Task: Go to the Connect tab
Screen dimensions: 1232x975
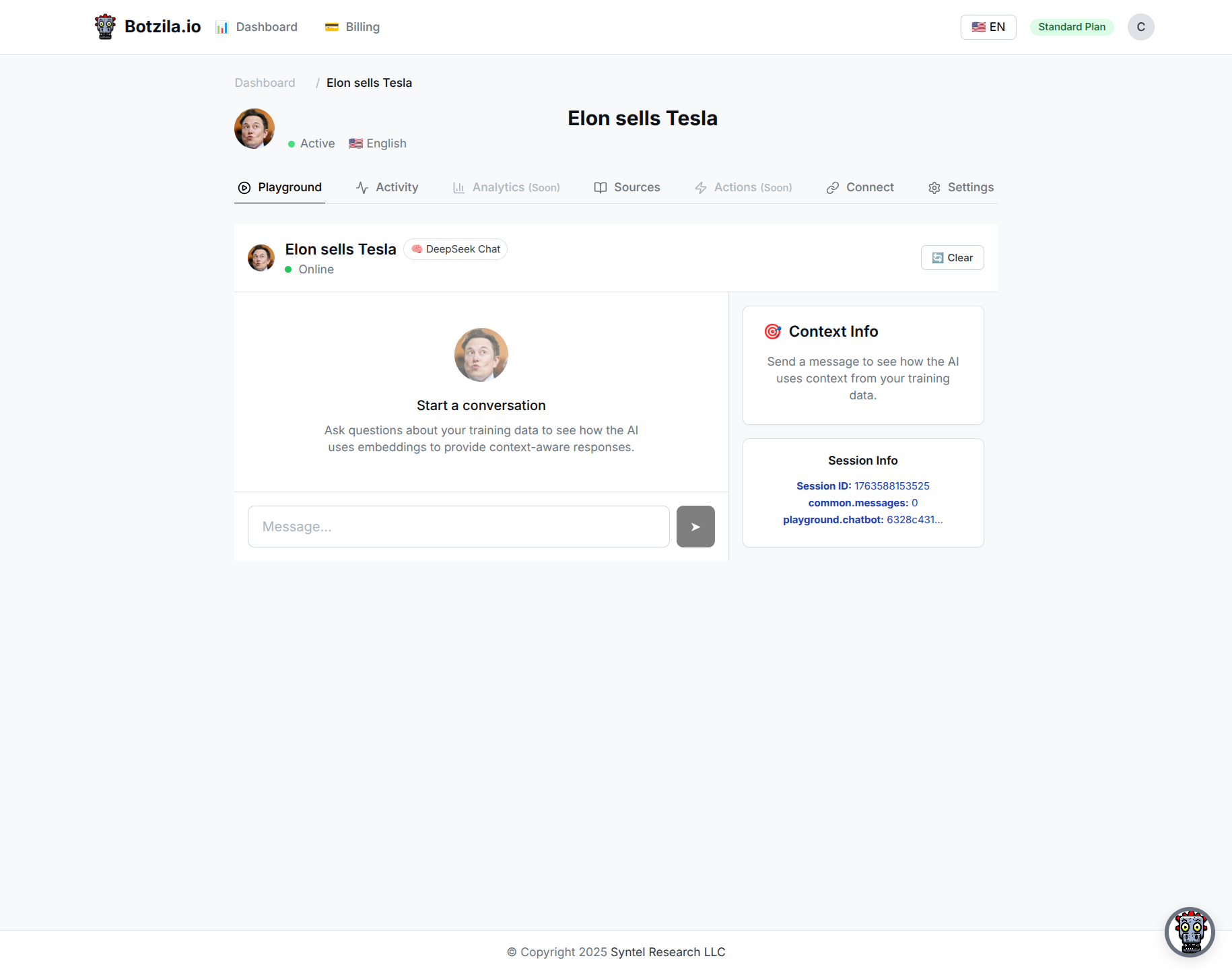Action: [860, 187]
